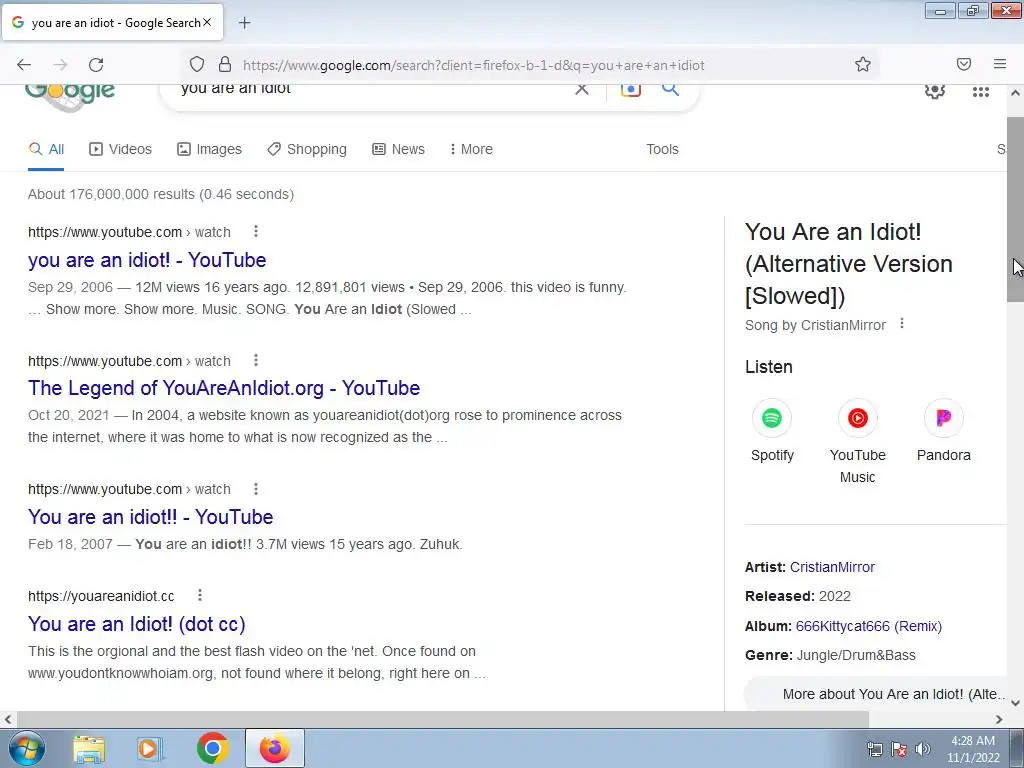Click the Firefox taskbar button
Image resolution: width=1024 pixels, height=768 pixels.
275,748
